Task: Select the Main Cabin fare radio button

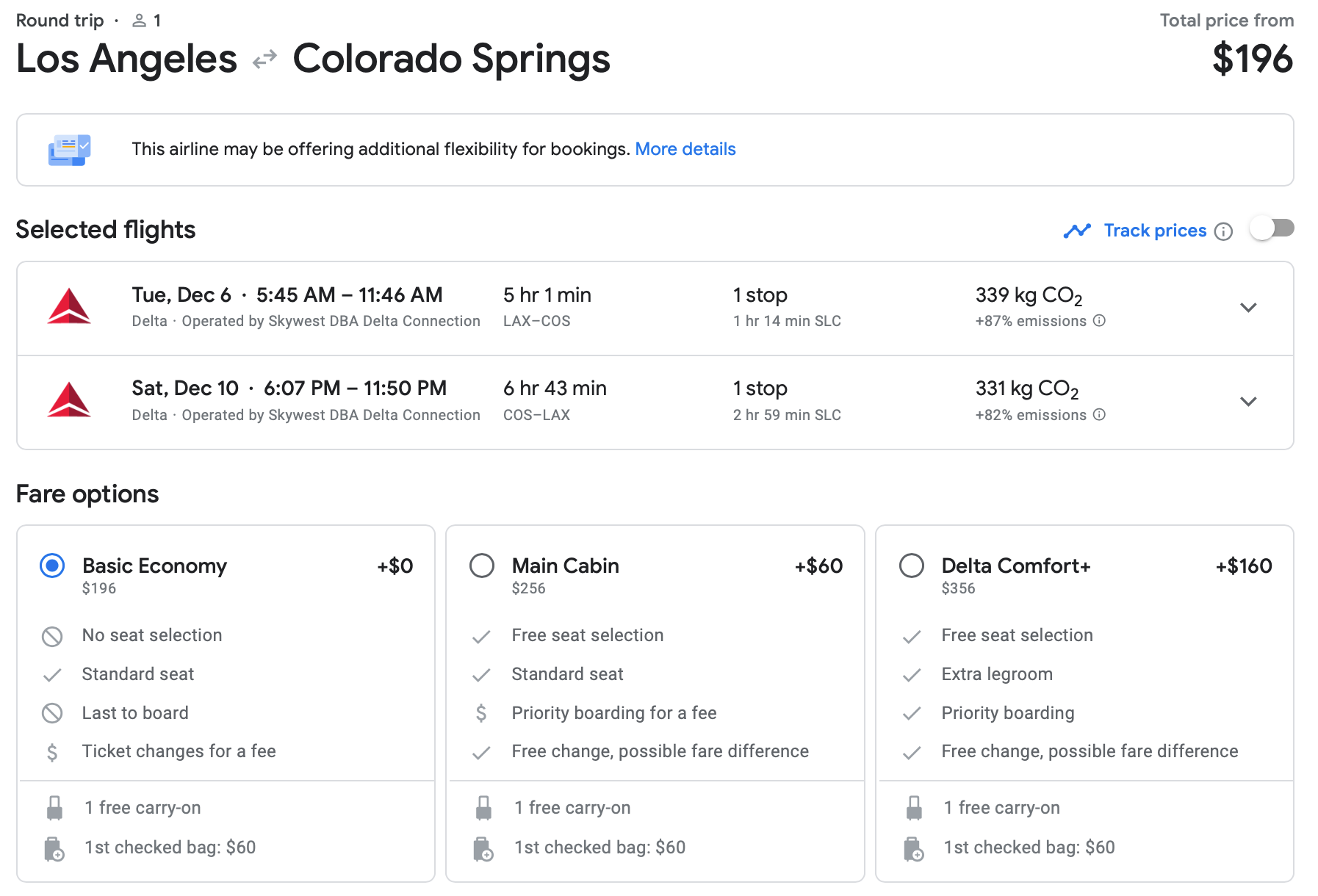Action: click(x=482, y=566)
